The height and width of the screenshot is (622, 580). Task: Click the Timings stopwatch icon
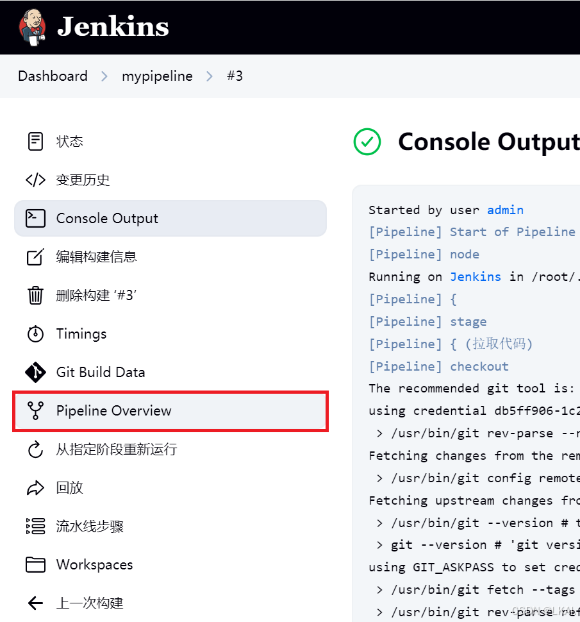click(x=35, y=334)
